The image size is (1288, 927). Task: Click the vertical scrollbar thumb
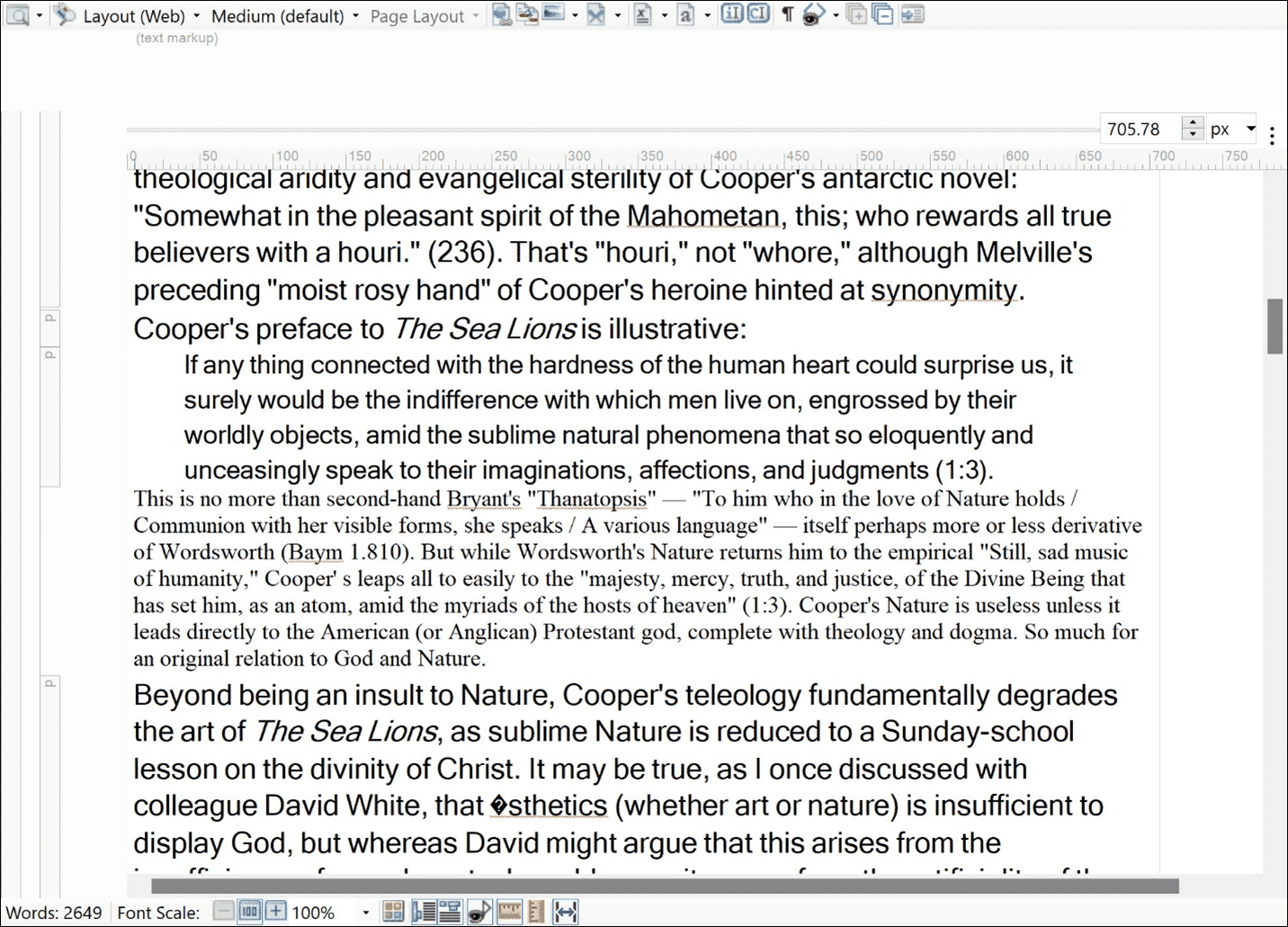(1275, 326)
